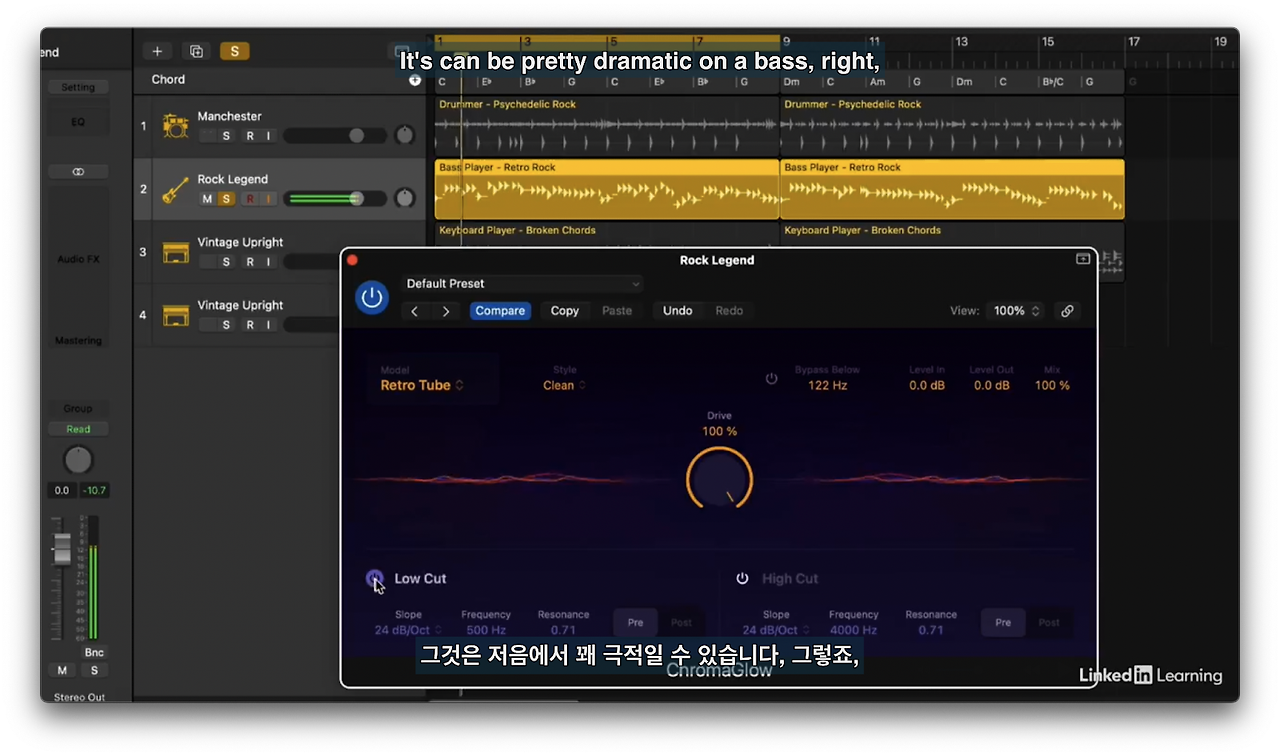Toggle the global solo S button in track header bar
Screen dimensions: 1280x756
point(234,51)
